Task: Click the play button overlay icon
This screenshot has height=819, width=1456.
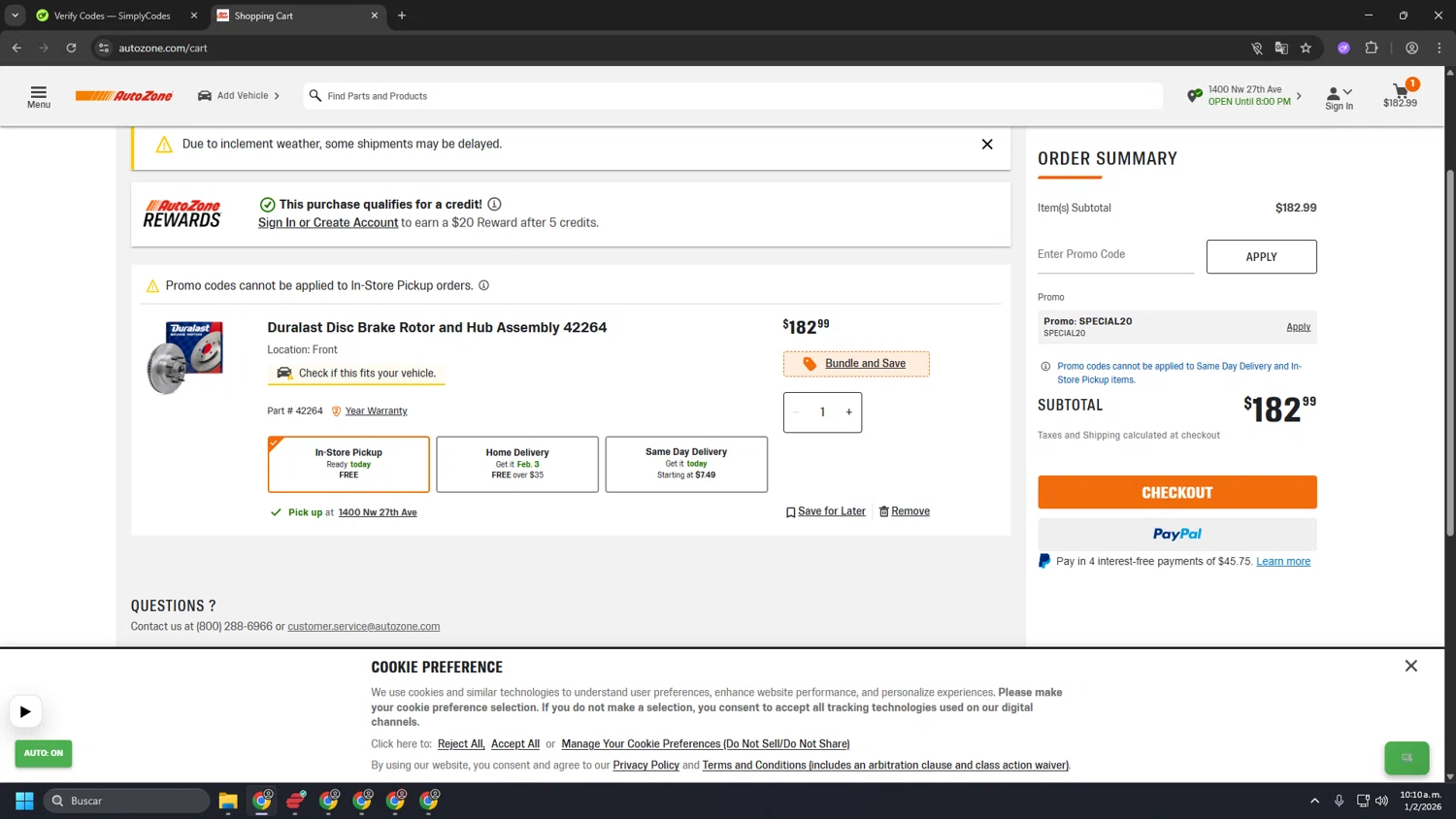Action: pos(25,711)
